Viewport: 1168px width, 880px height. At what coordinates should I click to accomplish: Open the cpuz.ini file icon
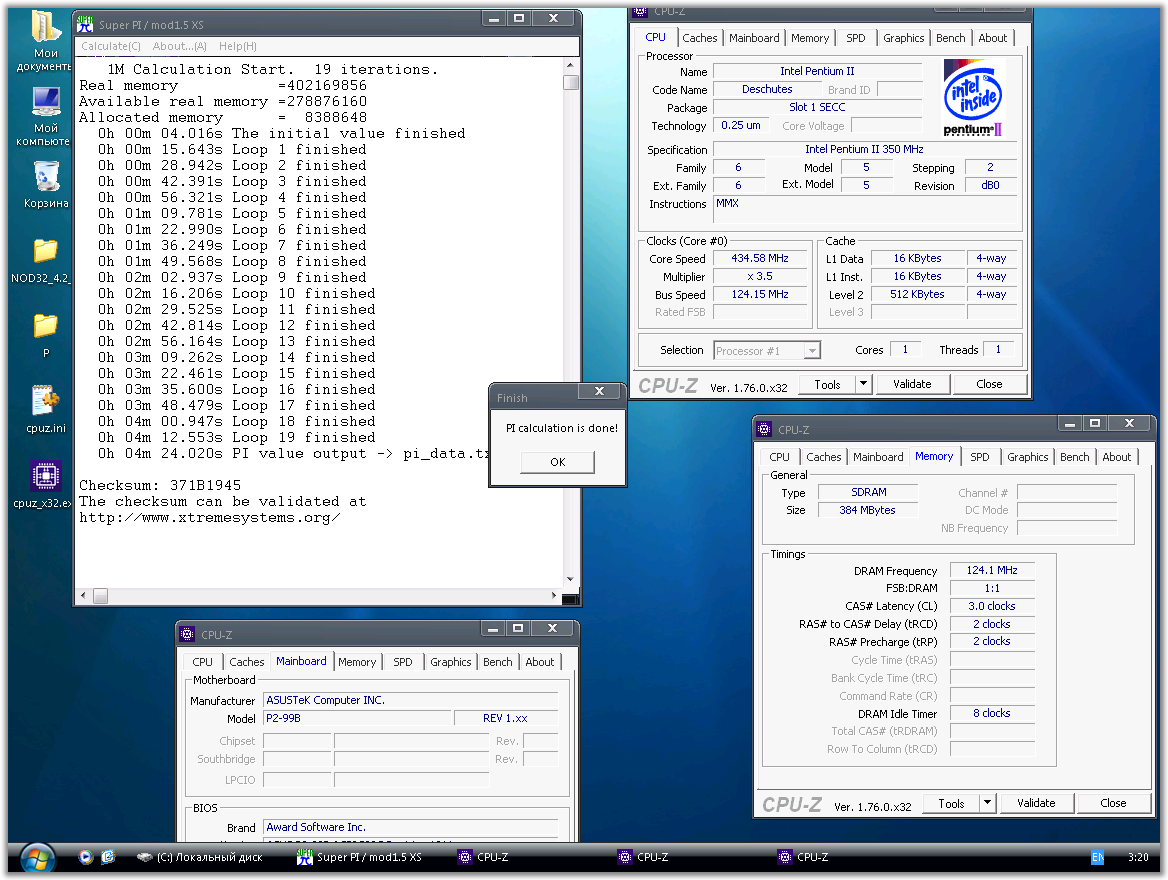click(x=45, y=410)
